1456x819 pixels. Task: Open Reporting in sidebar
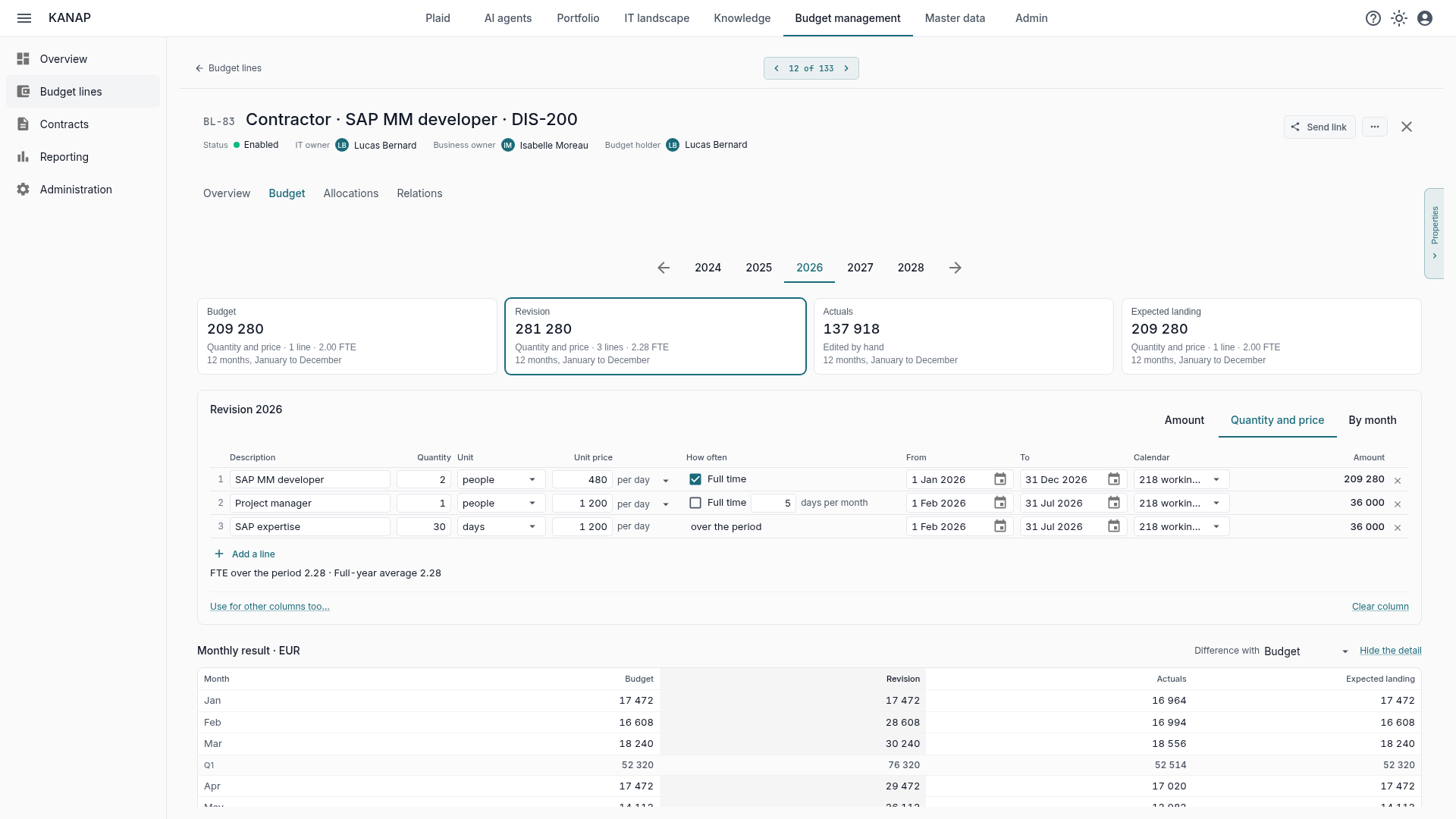tap(83, 157)
